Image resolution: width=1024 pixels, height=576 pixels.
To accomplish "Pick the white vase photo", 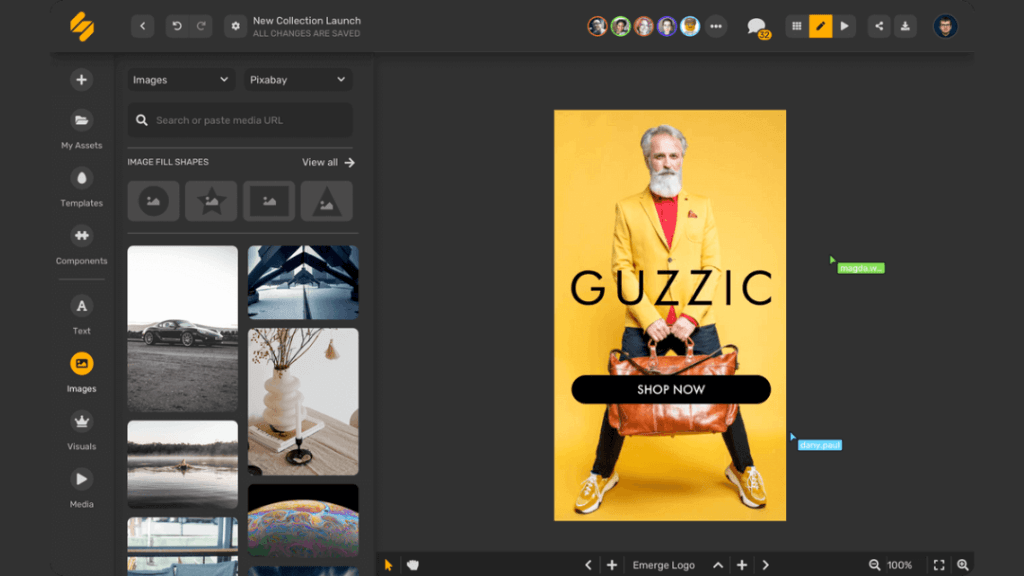I will 303,402.
